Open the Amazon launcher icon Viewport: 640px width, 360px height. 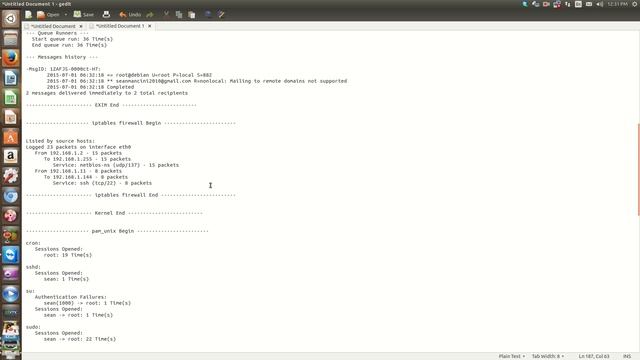pyautogui.click(x=11, y=156)
